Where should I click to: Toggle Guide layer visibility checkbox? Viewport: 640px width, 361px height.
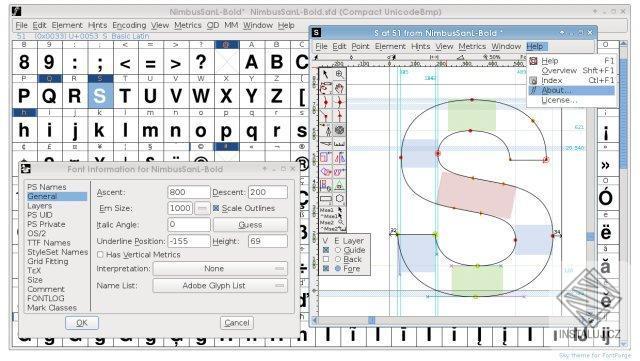click(326, 250)
